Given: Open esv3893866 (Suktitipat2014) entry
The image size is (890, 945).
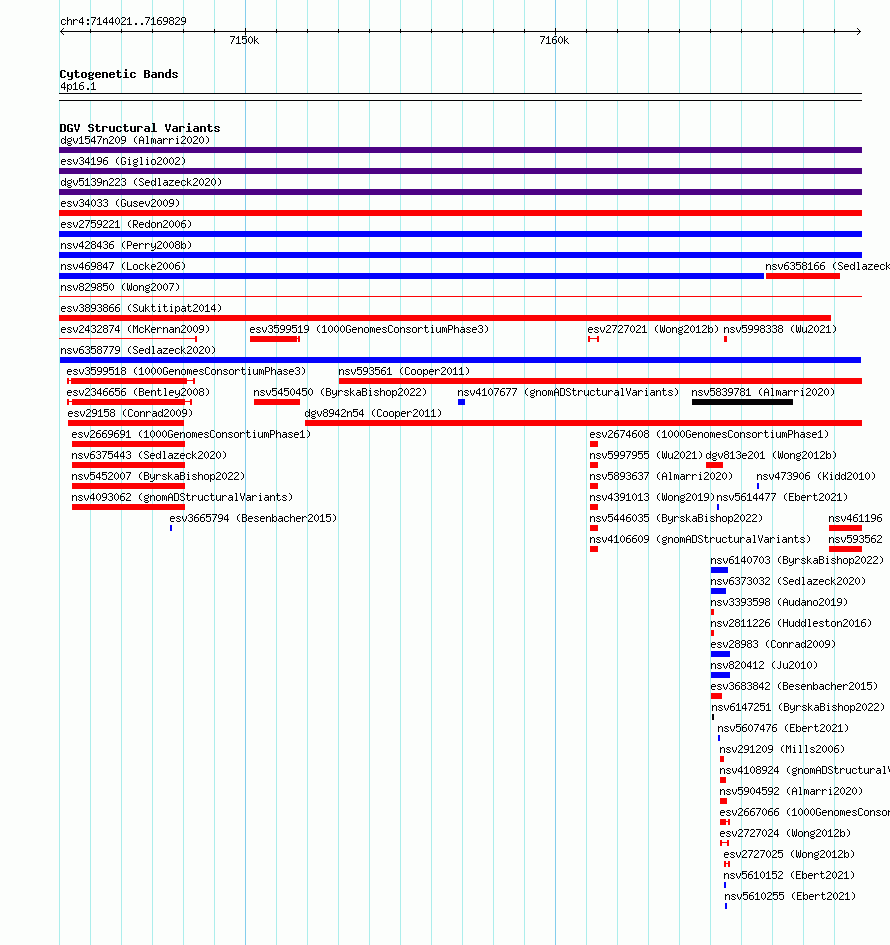Looking at the screenshot, I should [141, 309].
